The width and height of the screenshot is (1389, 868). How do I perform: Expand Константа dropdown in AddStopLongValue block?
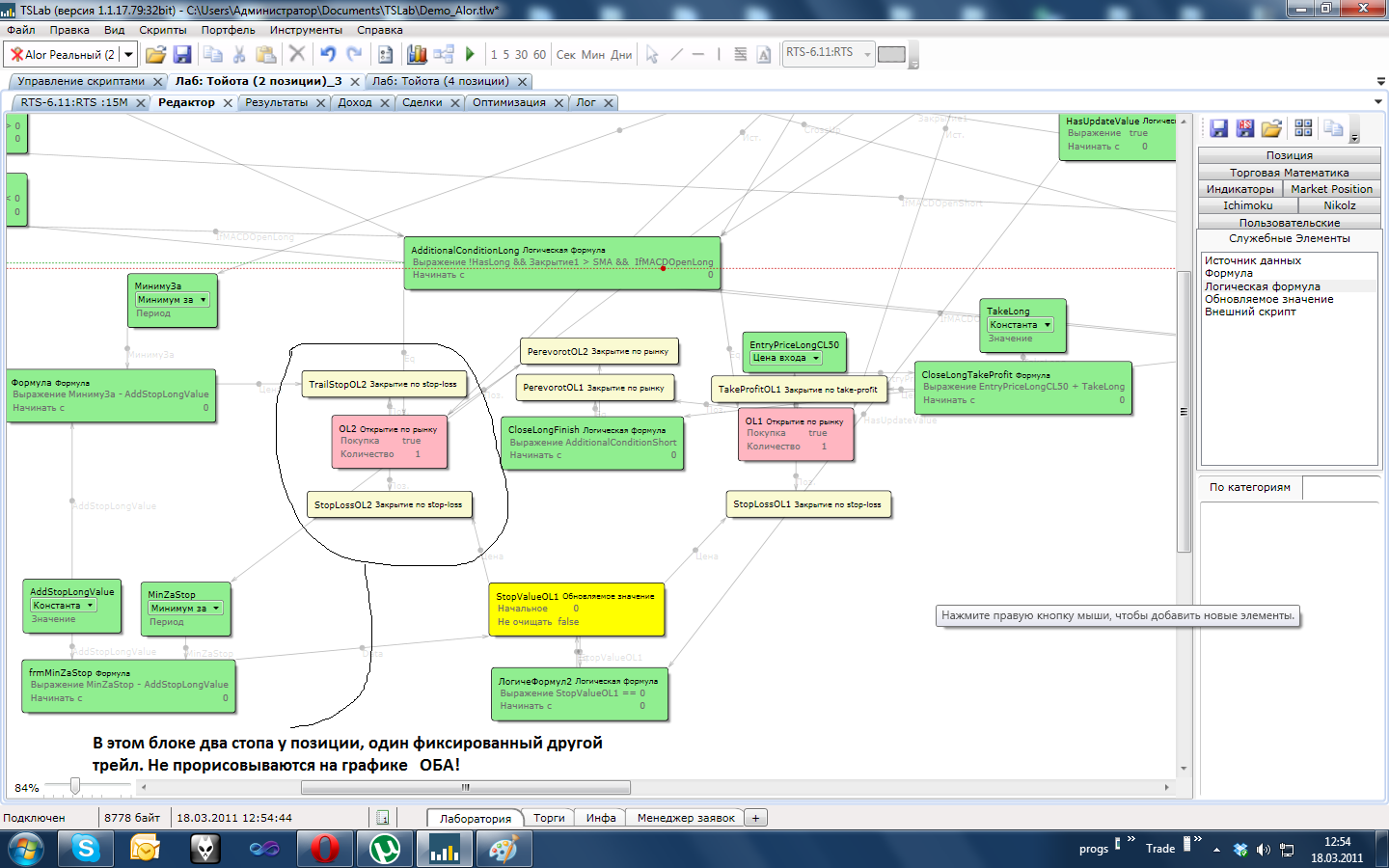(x=91, y=606)
